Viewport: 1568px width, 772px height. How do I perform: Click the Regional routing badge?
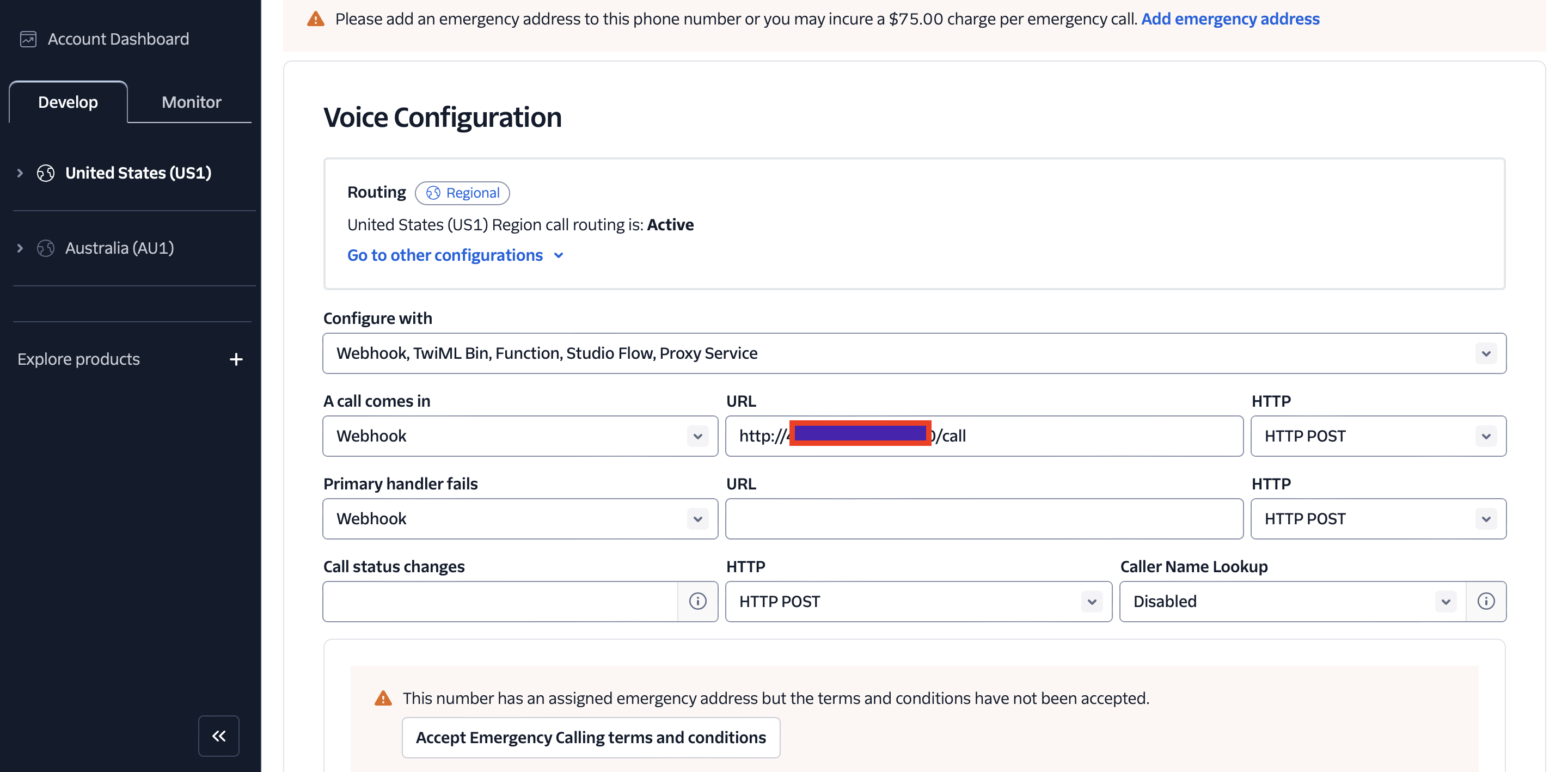(463, 193)
